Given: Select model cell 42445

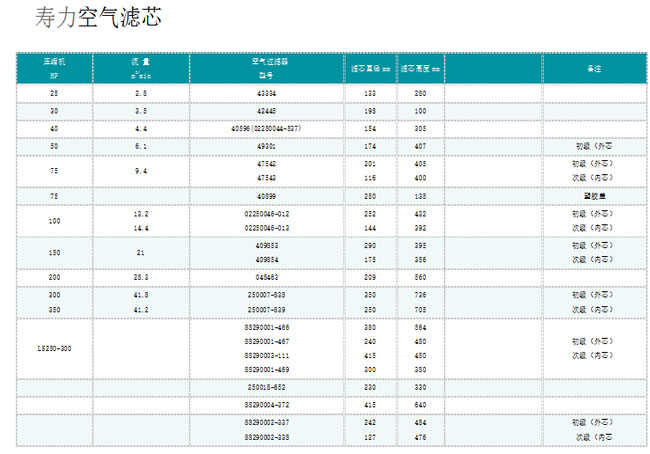Looking at the screenshot, I should 267,111.
